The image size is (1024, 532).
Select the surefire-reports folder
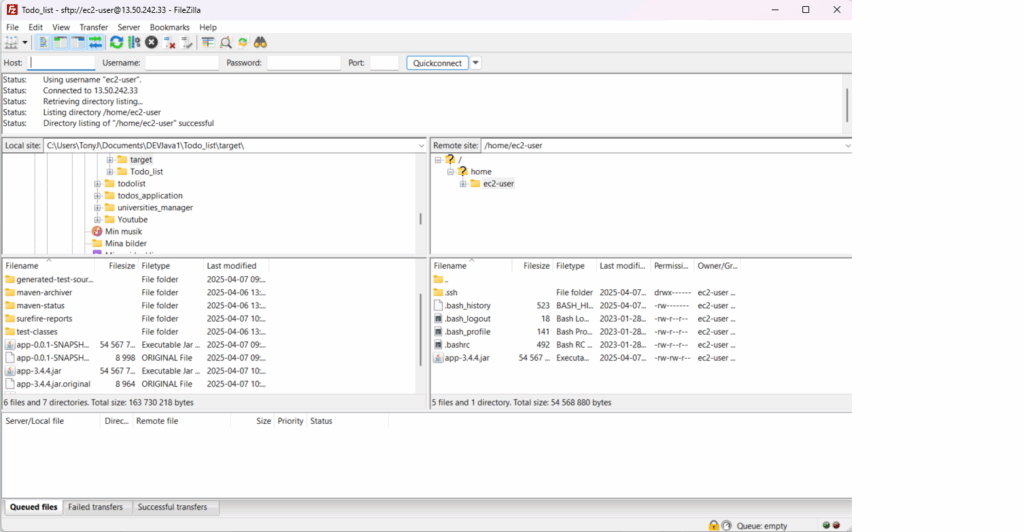click(x=44, y=319)
